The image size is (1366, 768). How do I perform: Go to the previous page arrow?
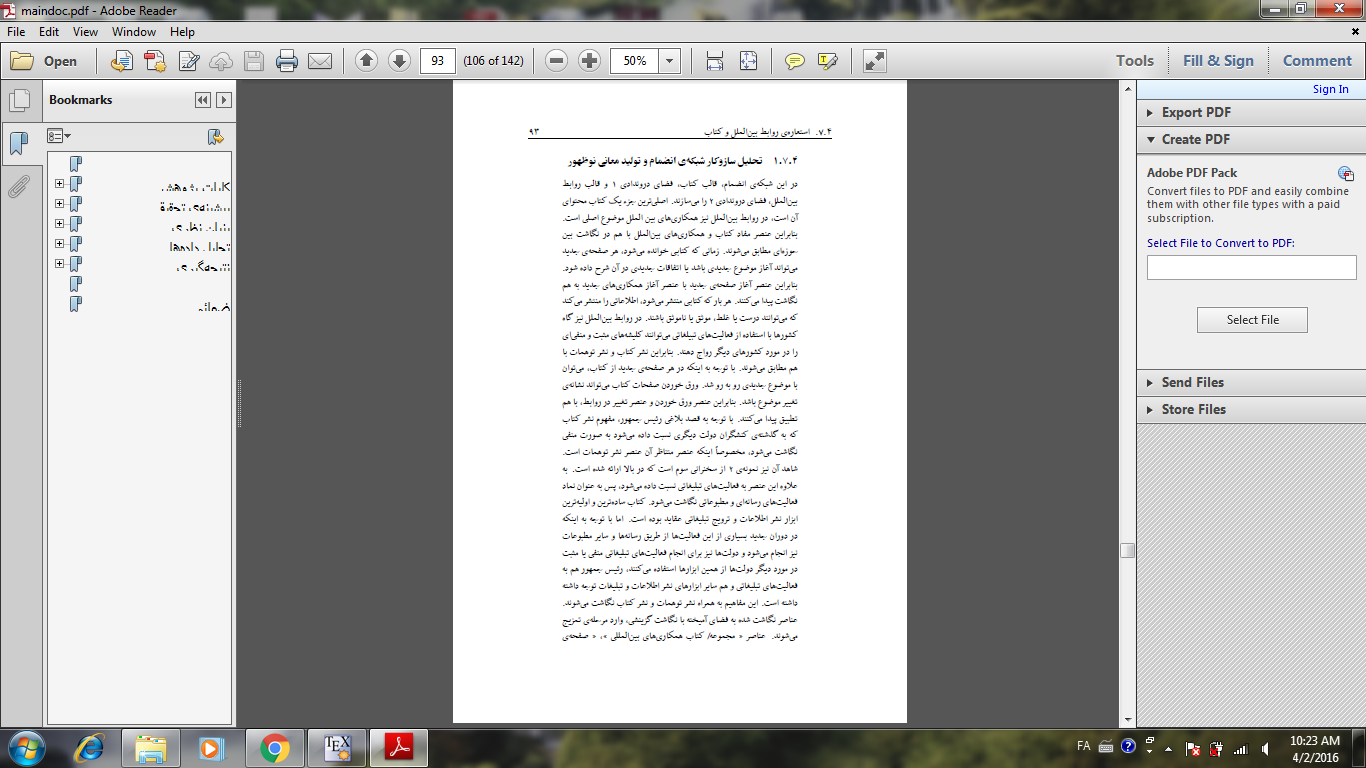tap(366, 61)
